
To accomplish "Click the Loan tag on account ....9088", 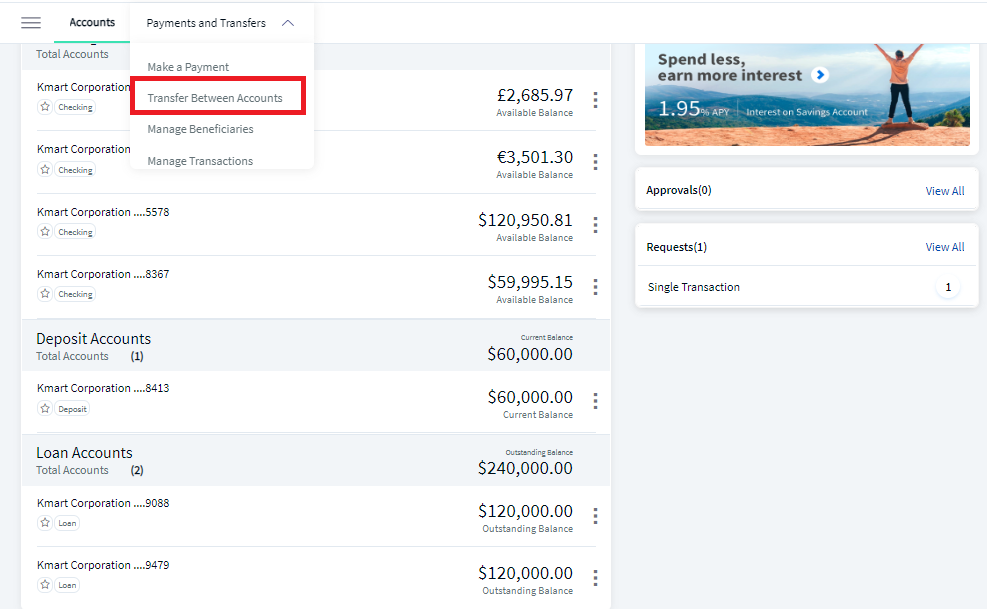I will pyautogui.click(x=67, y=524).
